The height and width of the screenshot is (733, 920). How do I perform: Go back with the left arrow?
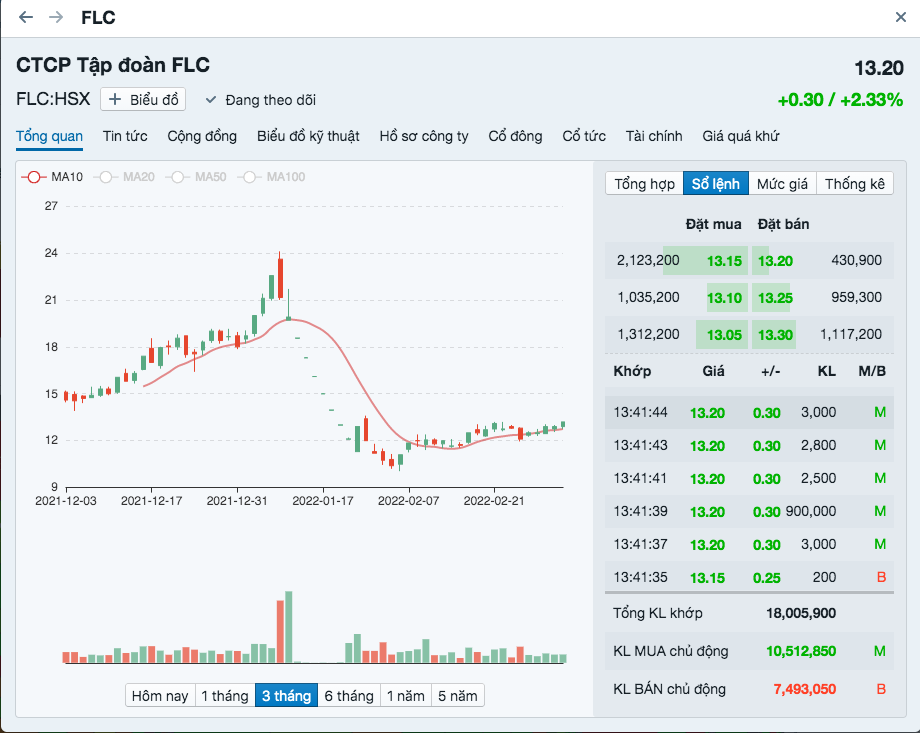[x=26, y=17]
